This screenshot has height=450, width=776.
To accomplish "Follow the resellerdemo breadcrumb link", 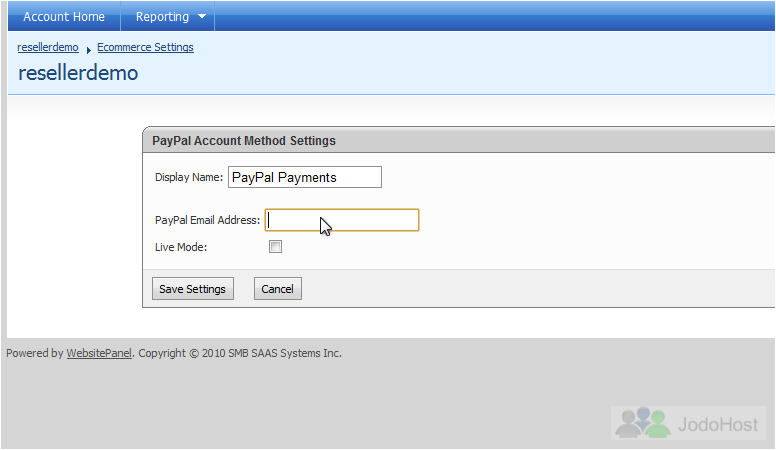I will pyautogui.click(x=48, y=47).
